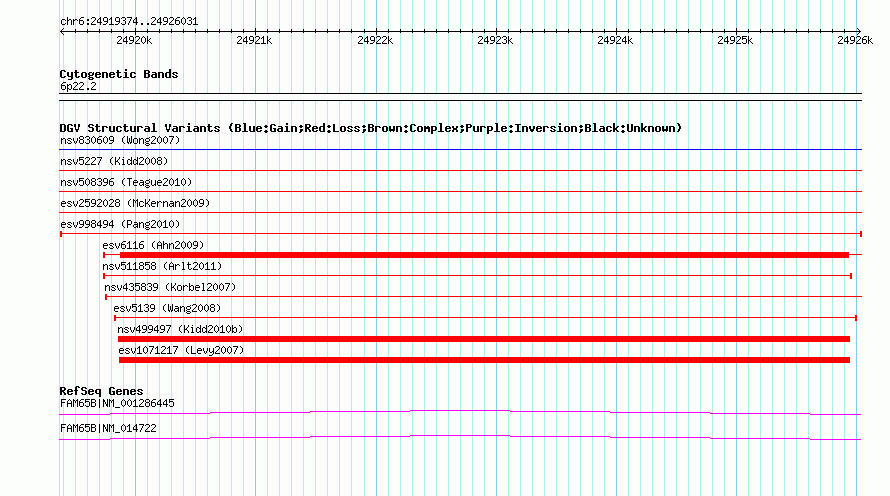Open variant esv2592028 (McKernan2009) label

coord(135,203)
